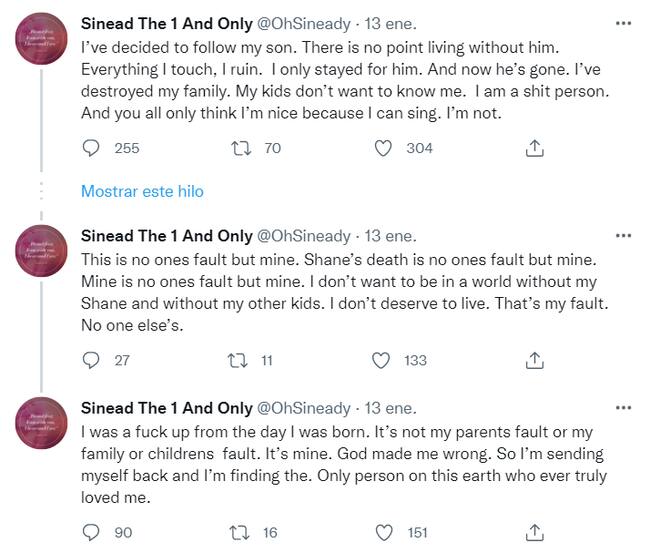
Task: Share the second tweet about Shane's death
Action: 534,360
